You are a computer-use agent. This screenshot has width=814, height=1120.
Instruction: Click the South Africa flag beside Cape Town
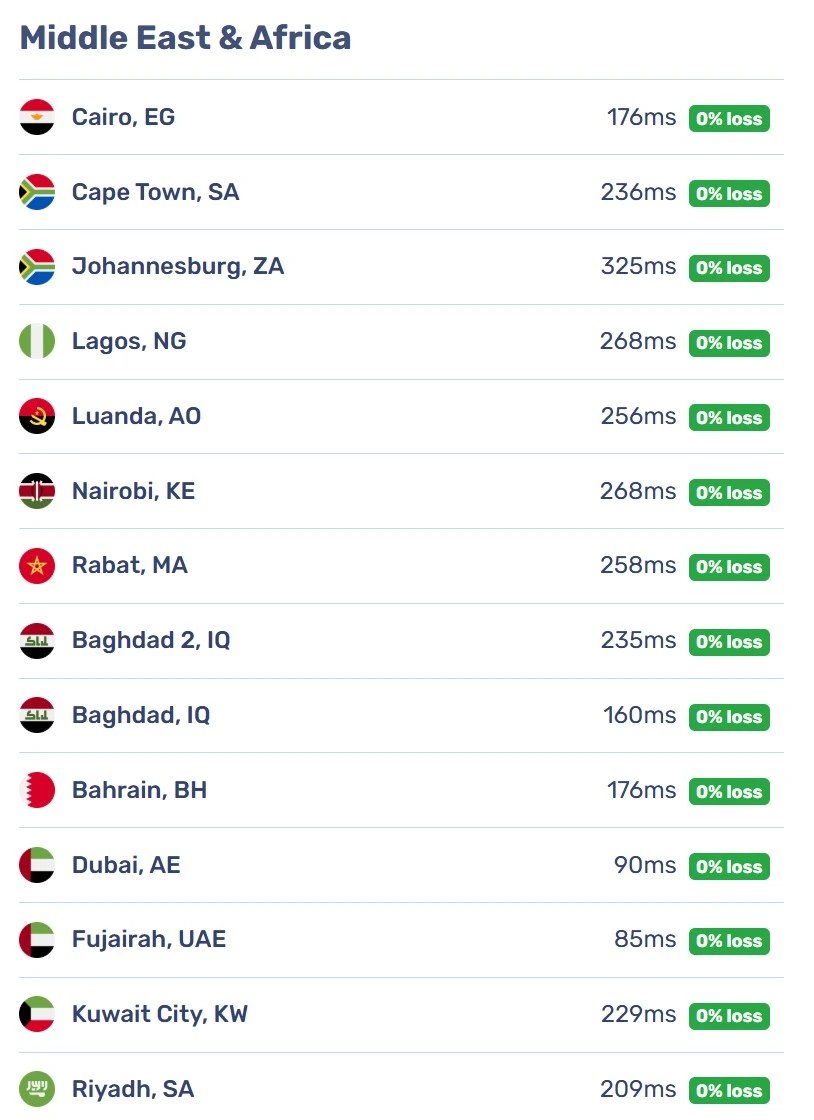click(36, 192)
